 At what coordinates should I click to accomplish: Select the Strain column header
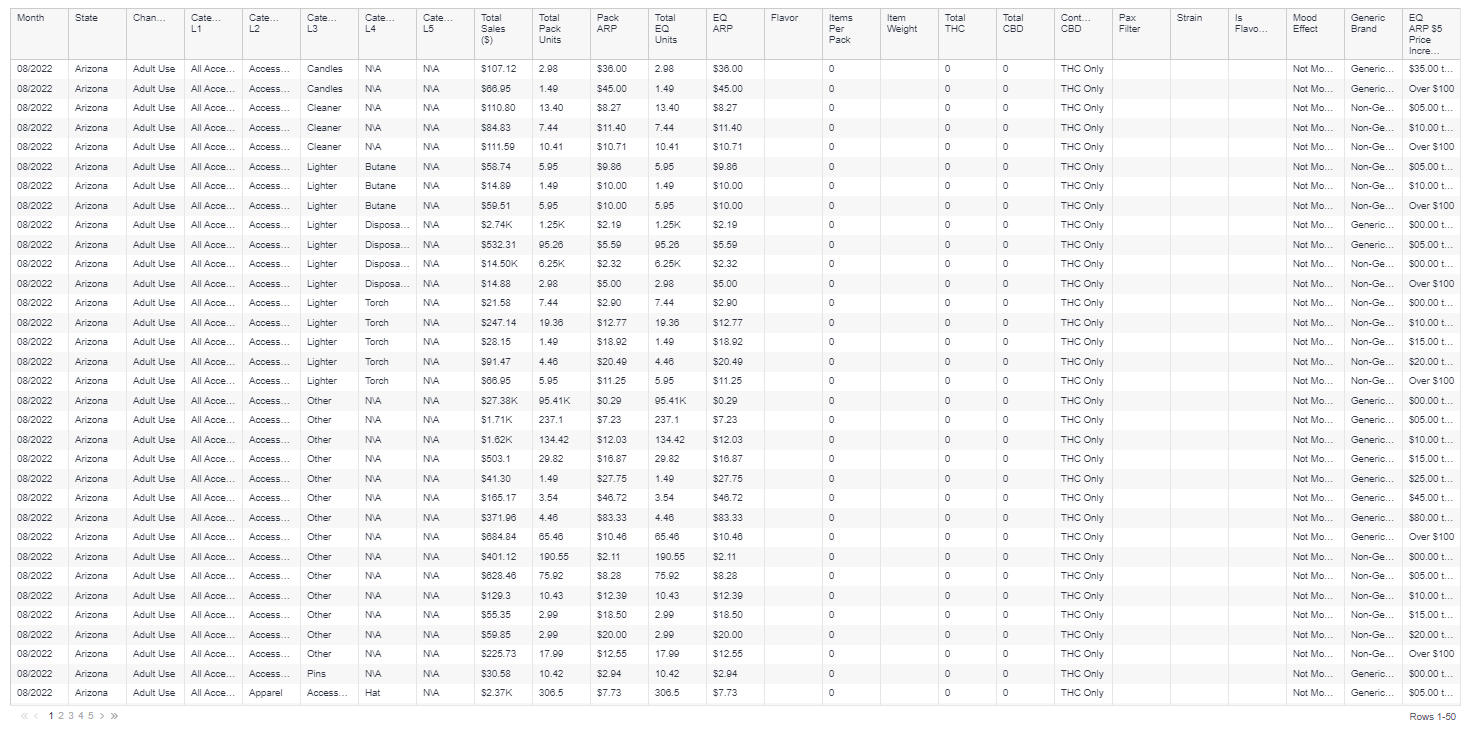[1189, 18]
